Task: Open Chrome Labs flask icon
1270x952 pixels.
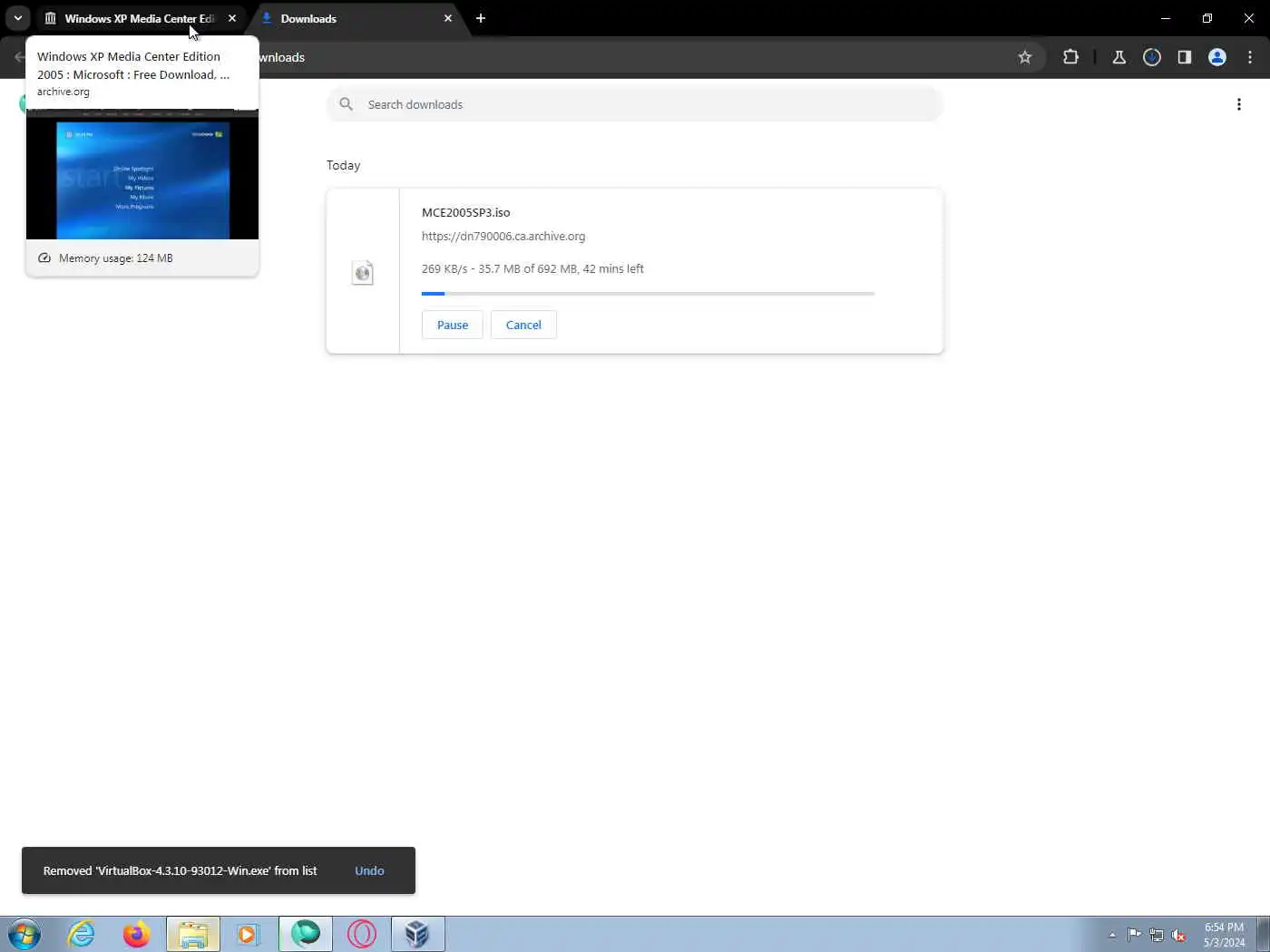Action: (1119, 57)
